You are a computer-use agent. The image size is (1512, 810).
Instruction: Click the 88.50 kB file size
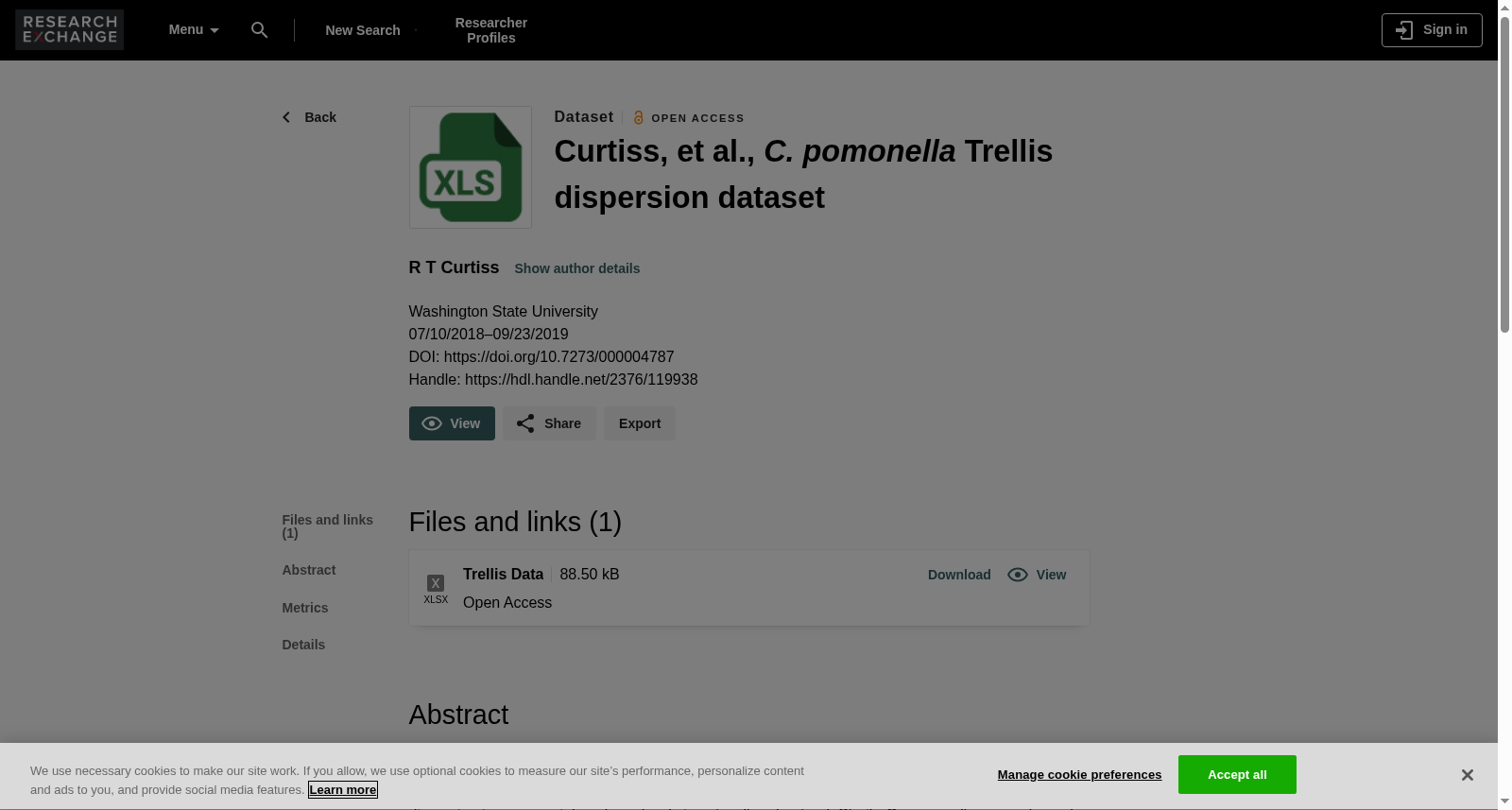pyautogui.click(x=590, y=575)
